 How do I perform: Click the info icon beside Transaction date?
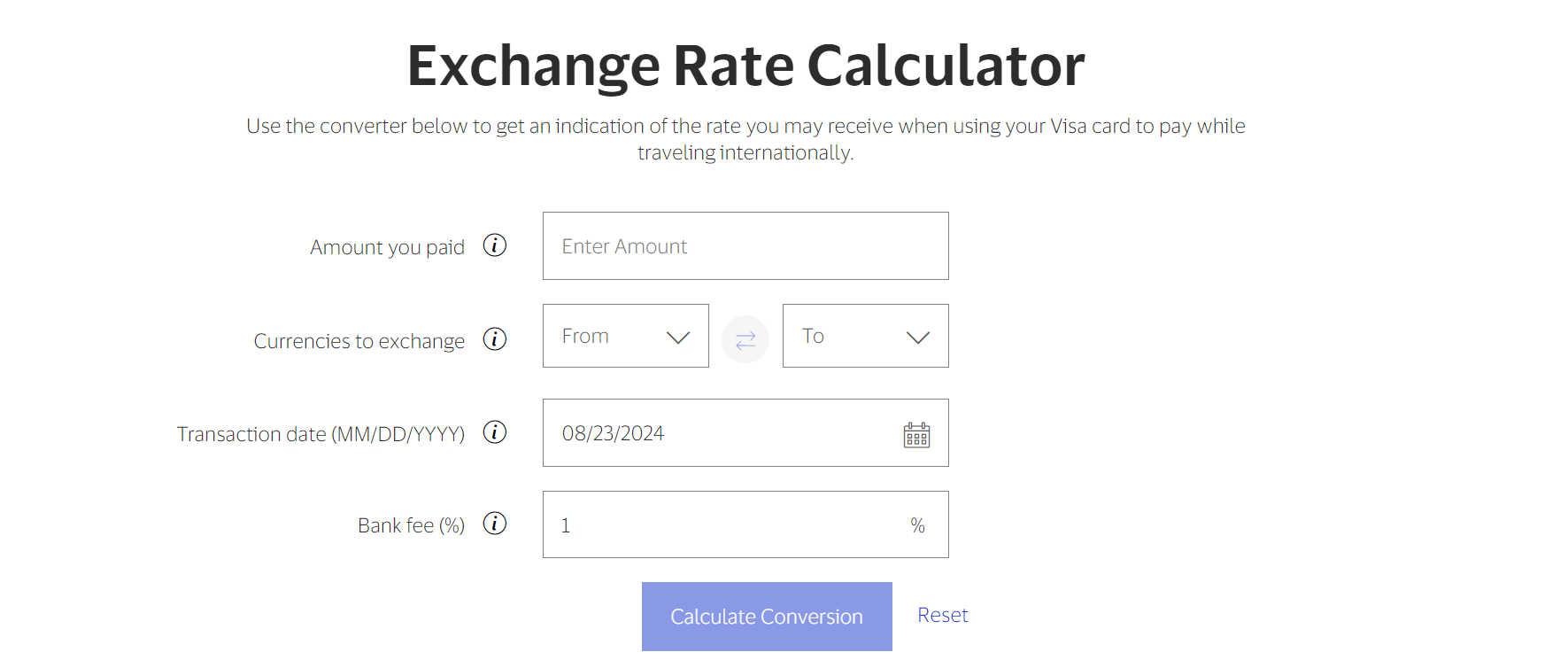(x=495, y=432)
